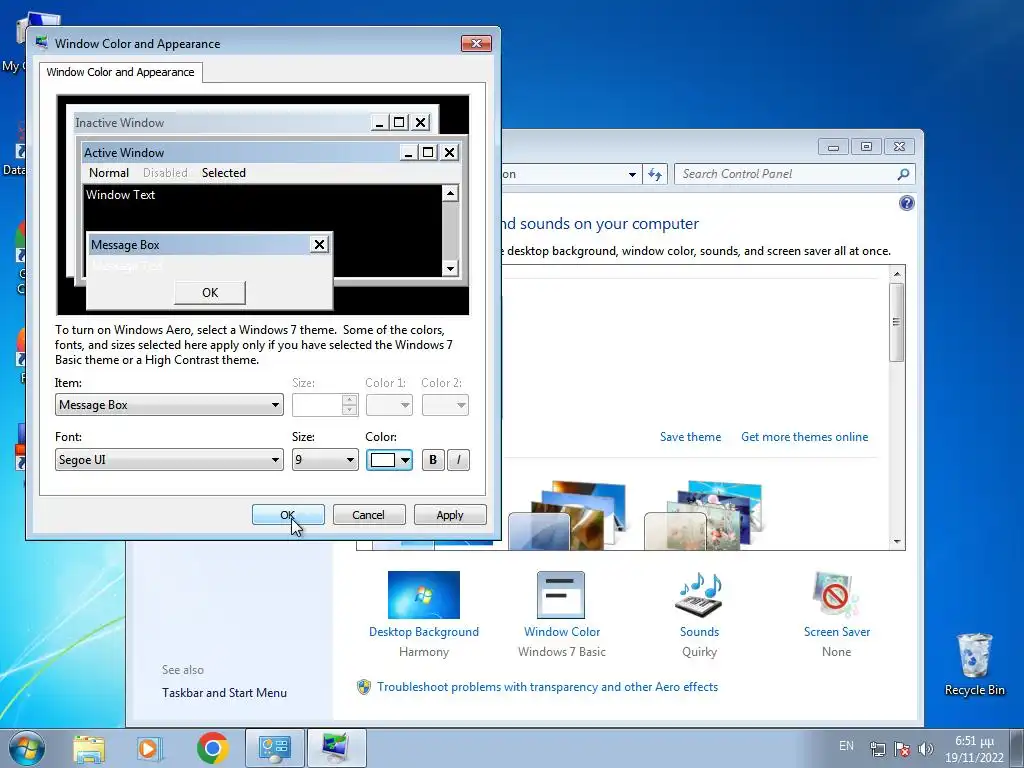Image resolution: width=1024 pixels, height=768 pixels.
Task: Open the Desktop Background icon
Action: (x=424, y=595)
